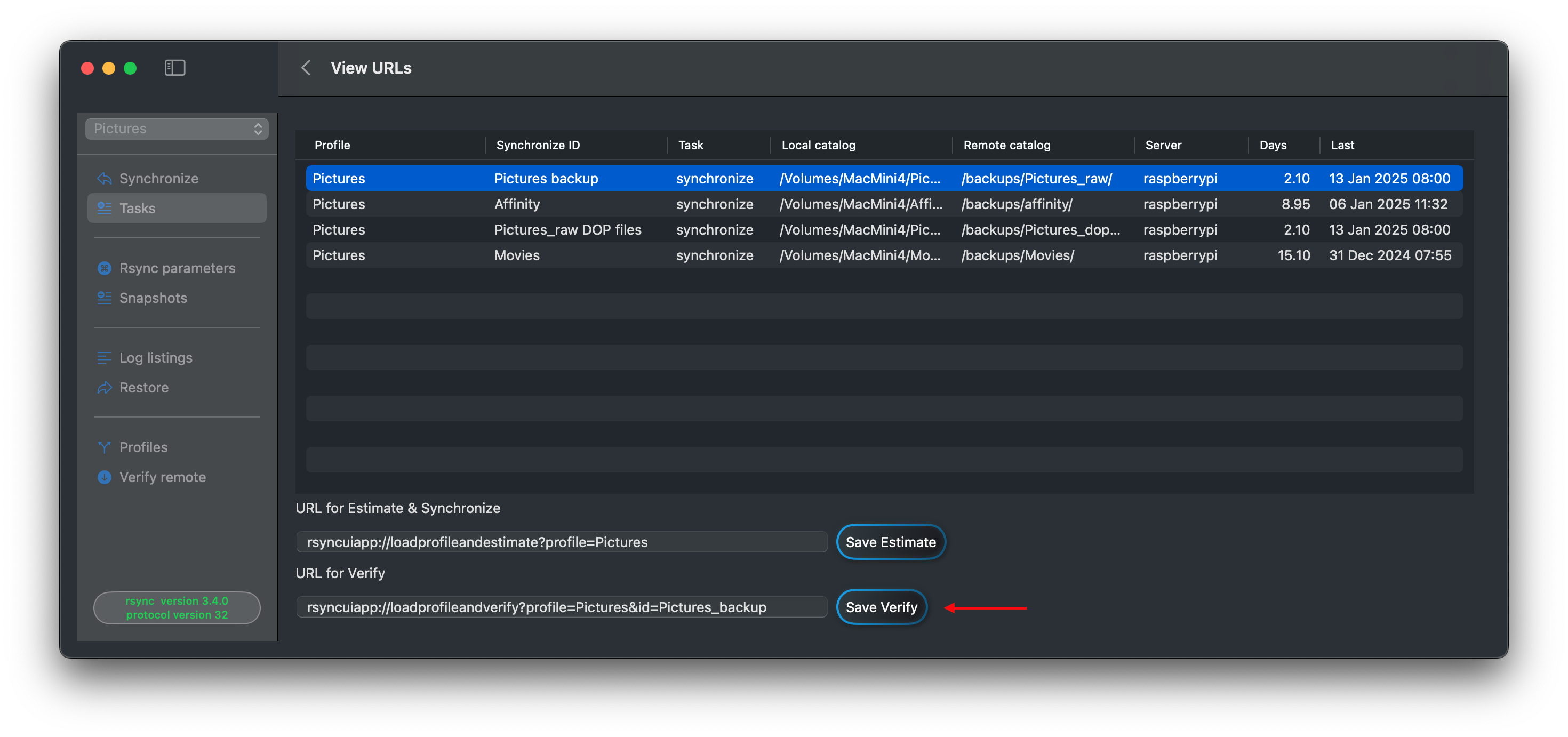Image resolution: width=1568 pixels, height=737 pixels.
Task: Select the Pictures backup row
Action: [x=884, y=178]
